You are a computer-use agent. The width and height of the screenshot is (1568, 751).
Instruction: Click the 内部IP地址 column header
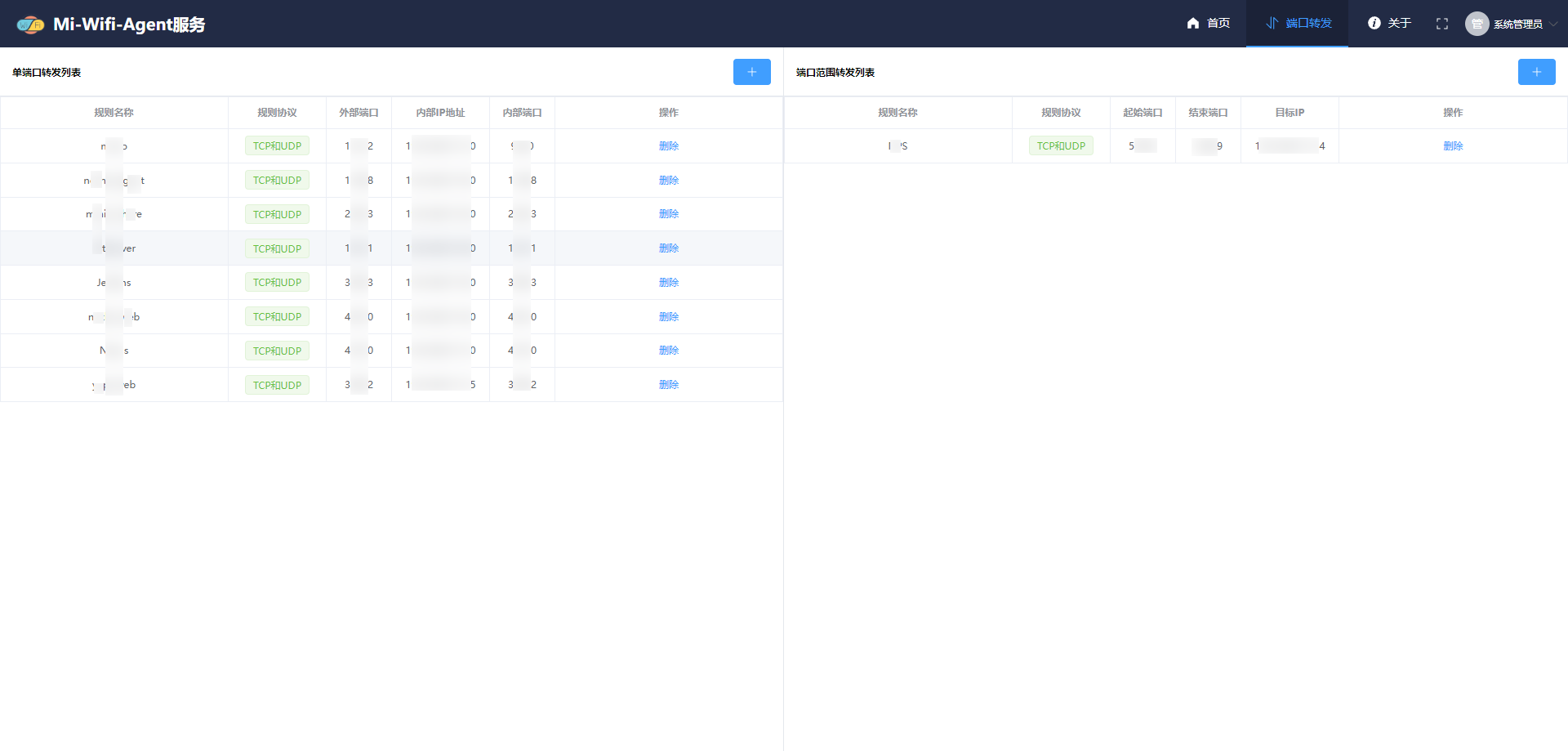tap(440, 113)
